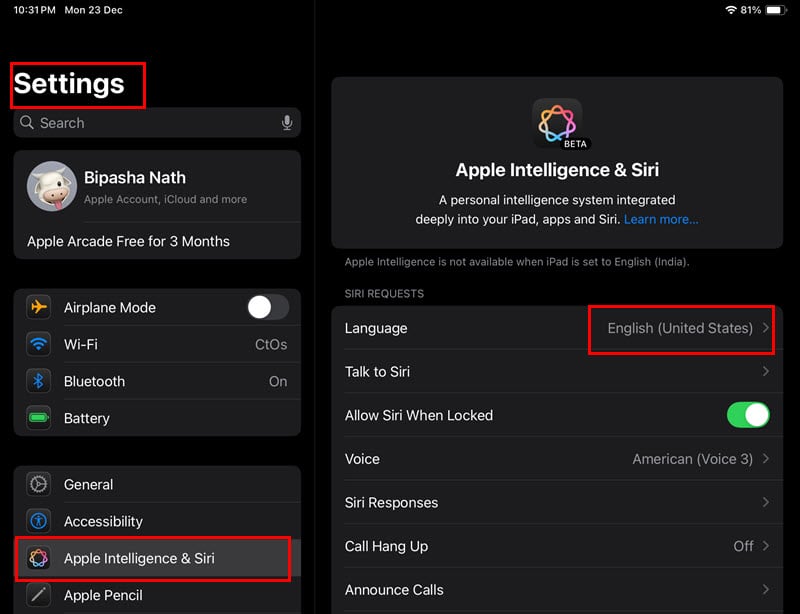
Task: Tap Apple Arcade Free for 3 Months
Action: (x=128, y=241)
